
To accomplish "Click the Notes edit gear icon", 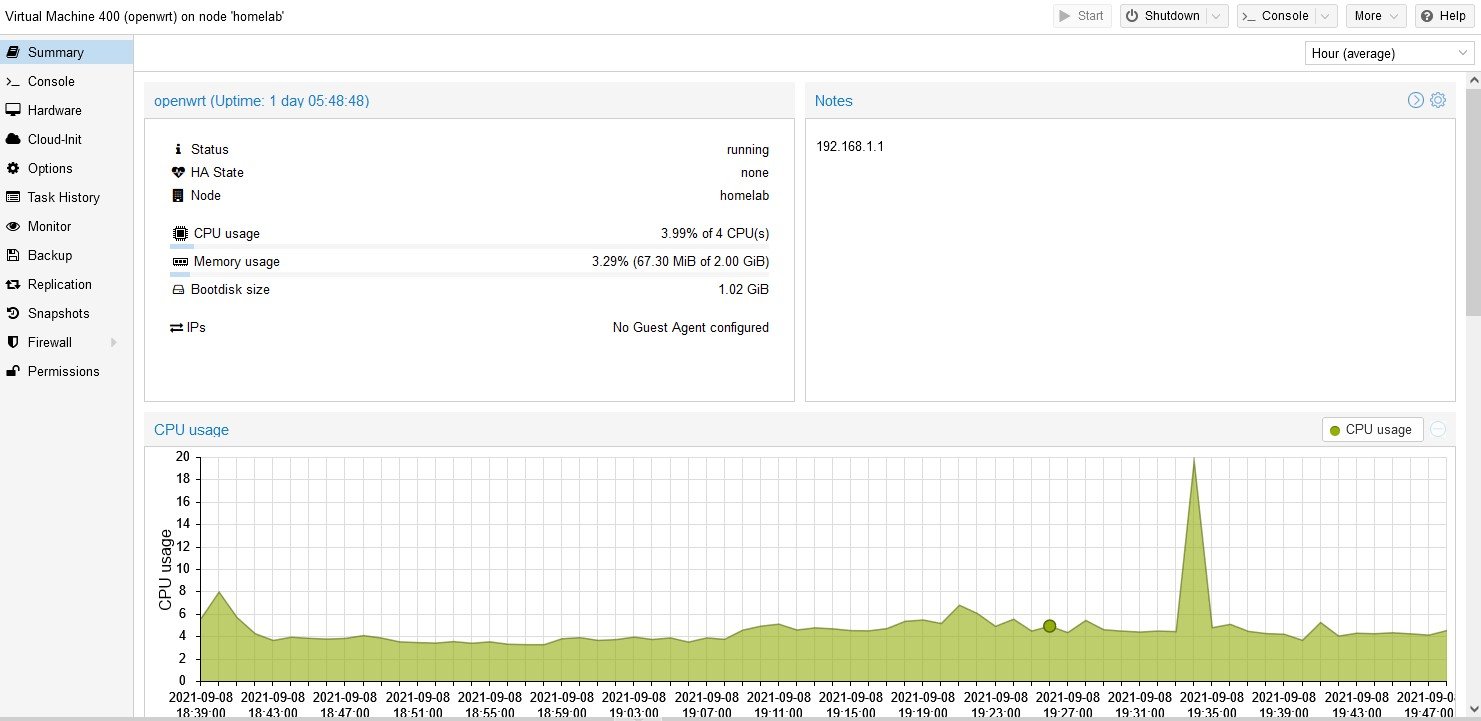I will point(1438,101).
